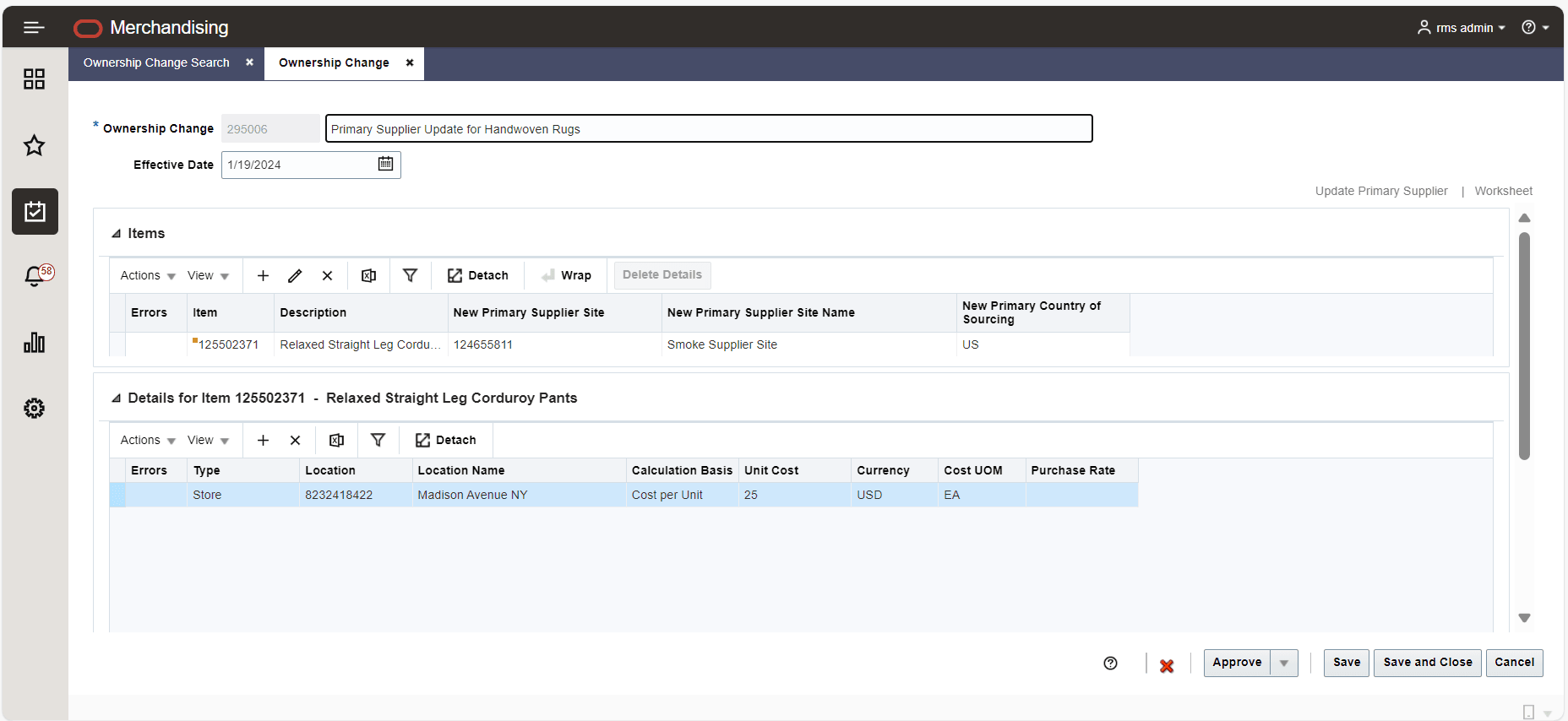Collapse the Details for Item section
1568x721 pixels.
[116, 398]
